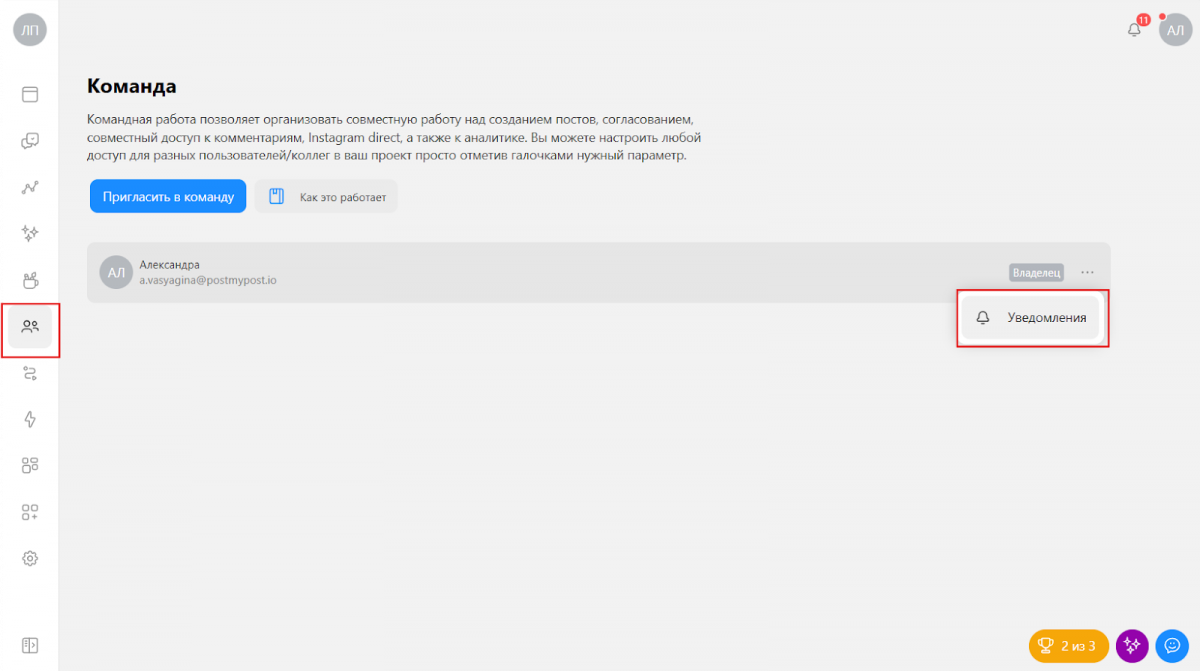Click the Как это работает button
1200x671 pixels.
click(x=326, y=197)
